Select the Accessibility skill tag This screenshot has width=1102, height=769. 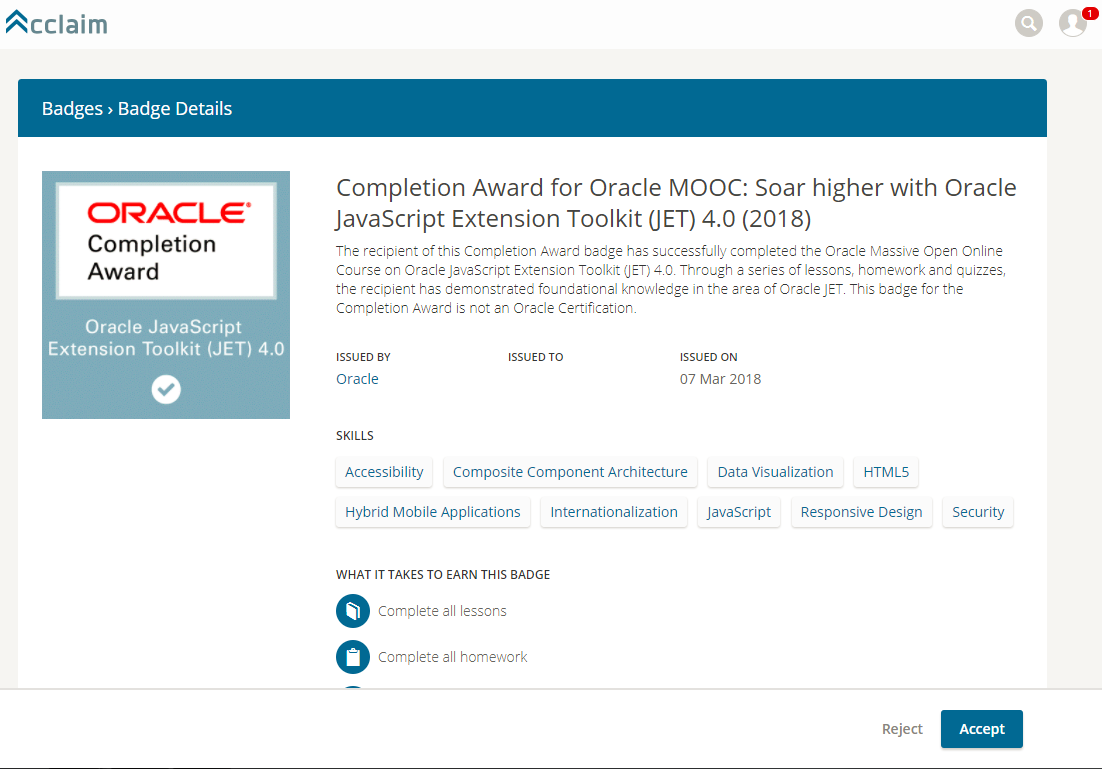pyautogui.click(x=384, y=472)
